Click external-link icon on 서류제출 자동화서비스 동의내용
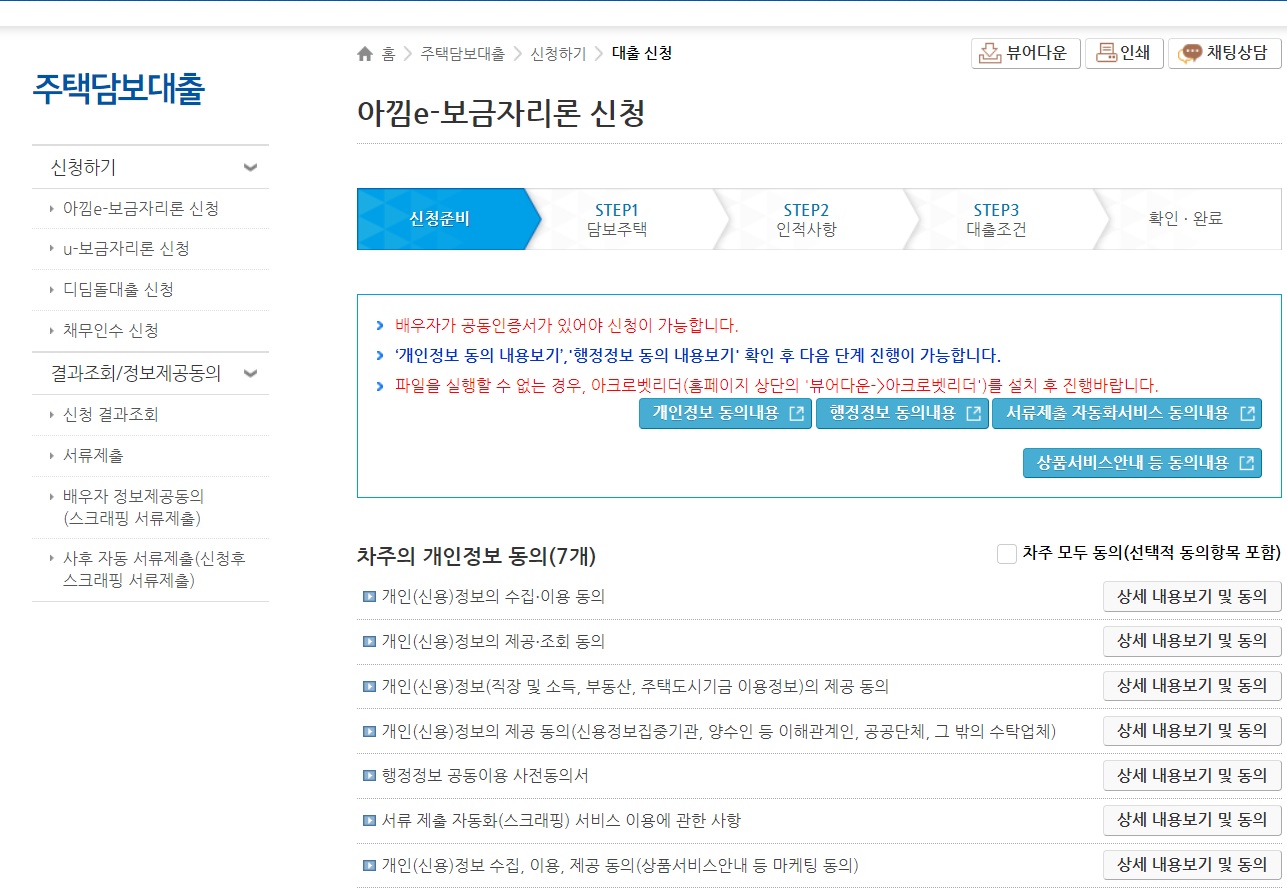The image size is (1287, 891). point(1247,414)
